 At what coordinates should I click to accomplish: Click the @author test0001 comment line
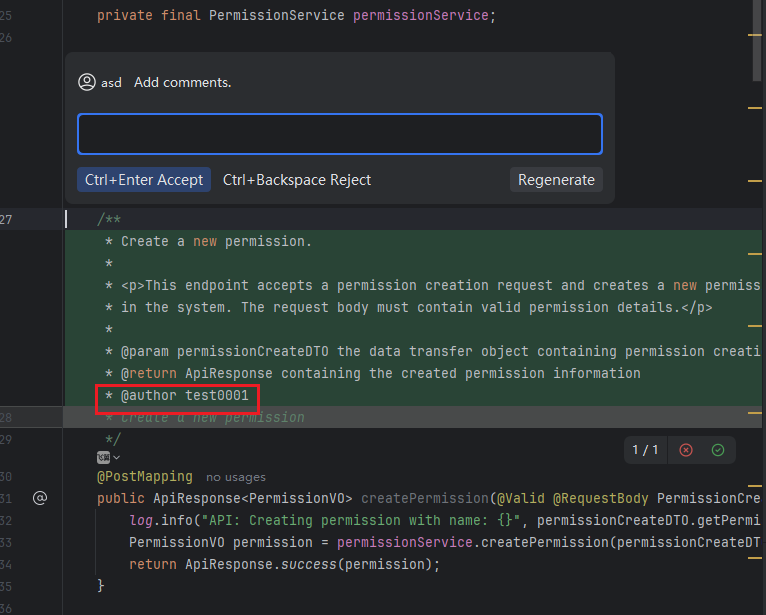[184, 396]
